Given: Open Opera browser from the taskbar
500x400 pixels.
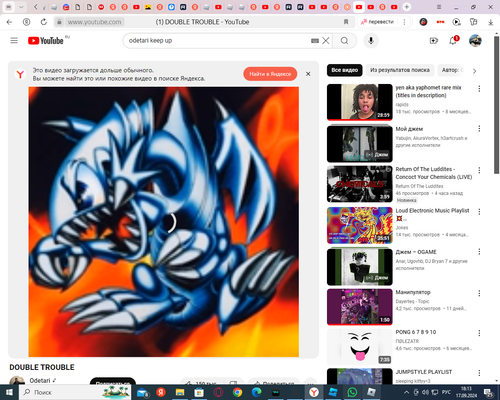Looking at the screenshot, I should pos(218,392).
